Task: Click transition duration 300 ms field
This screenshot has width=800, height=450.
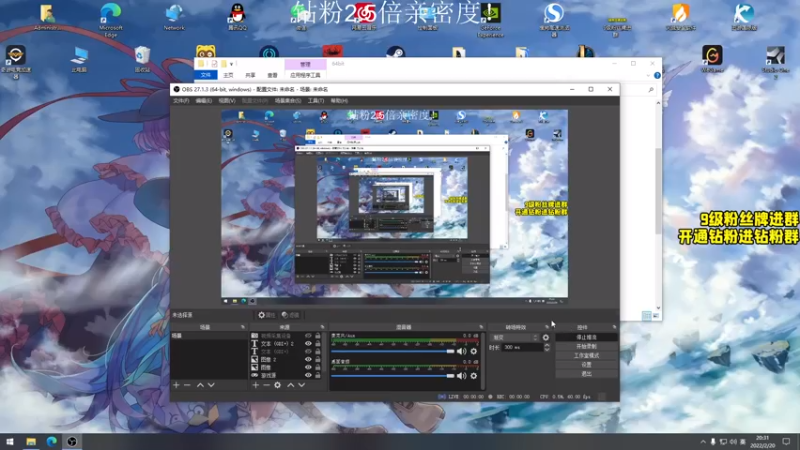Action: tap(521, 347)
